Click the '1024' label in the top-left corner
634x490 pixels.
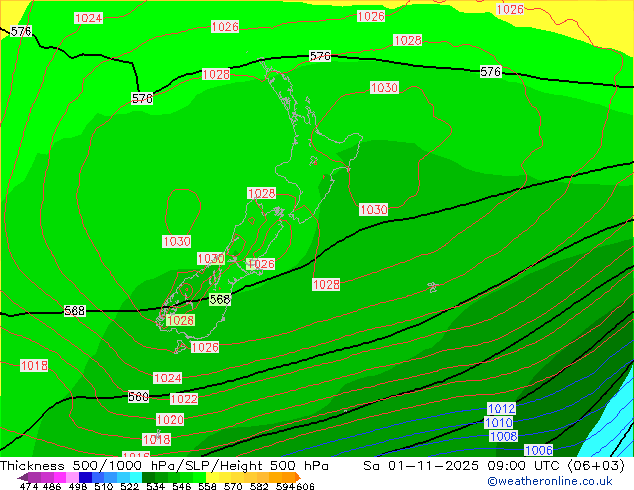coord(89,18)
